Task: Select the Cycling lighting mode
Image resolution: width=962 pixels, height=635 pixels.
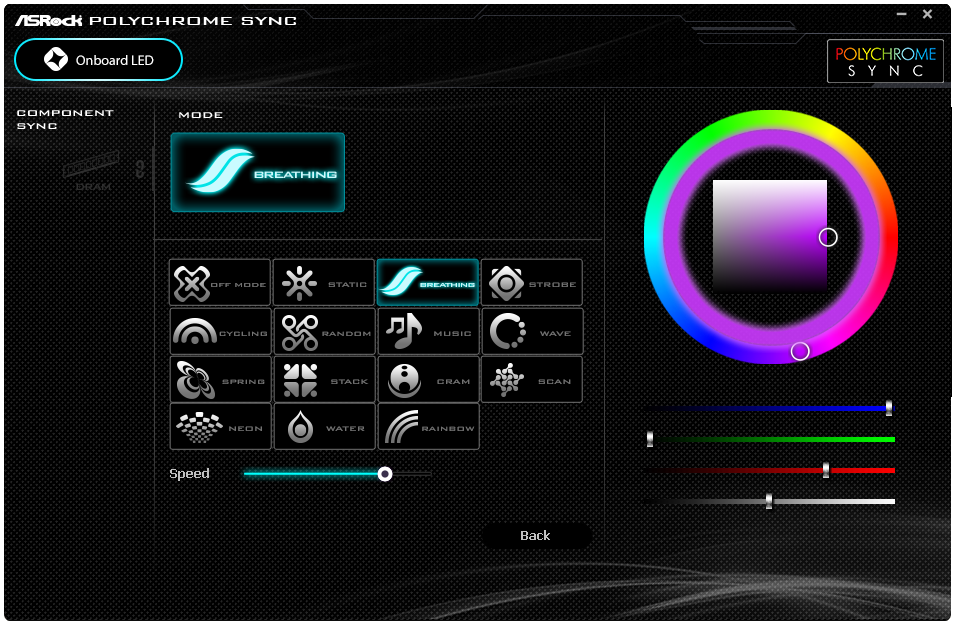Action: pyautogui.click(x=220, y=332)
